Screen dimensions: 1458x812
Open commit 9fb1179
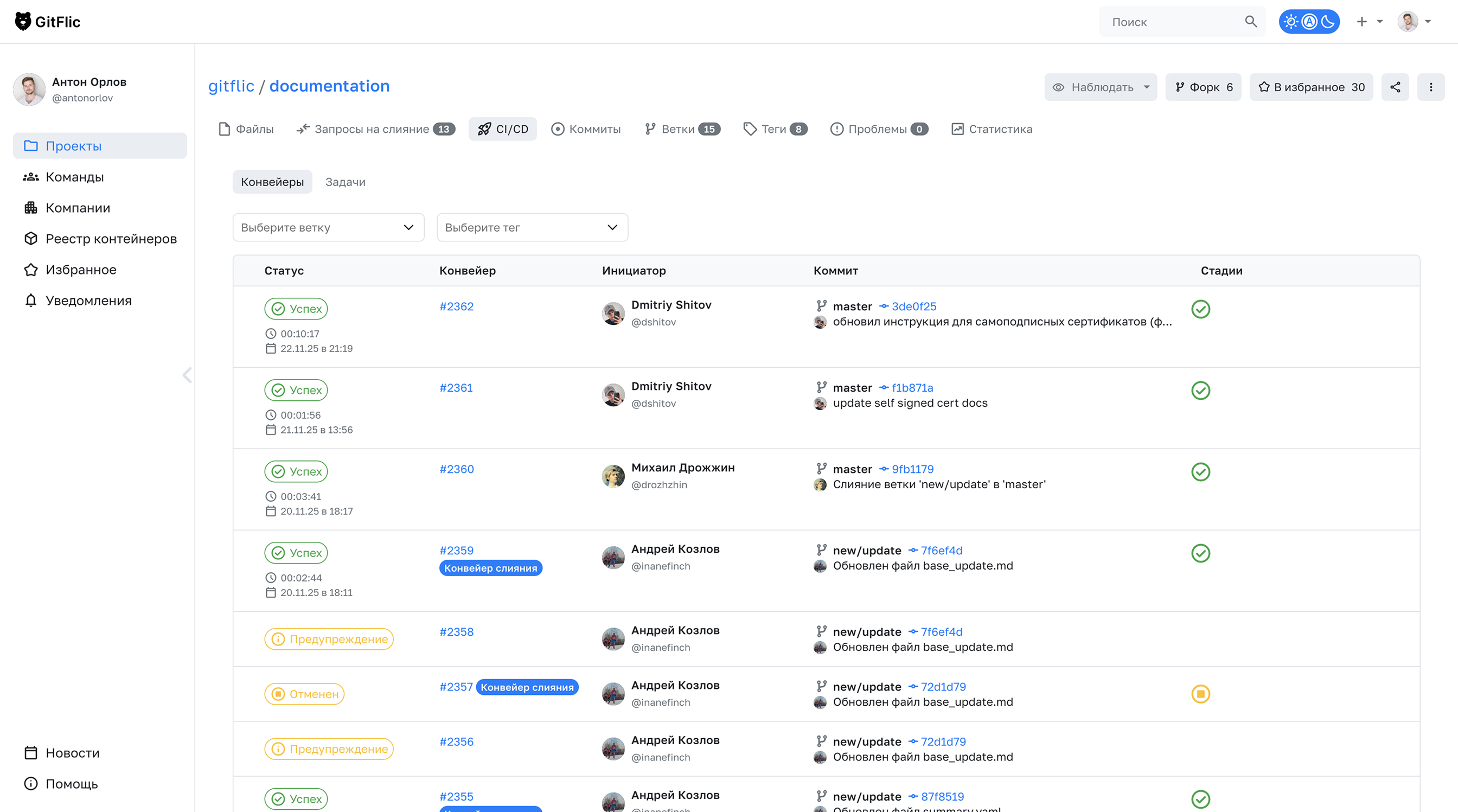pos(912,469)
